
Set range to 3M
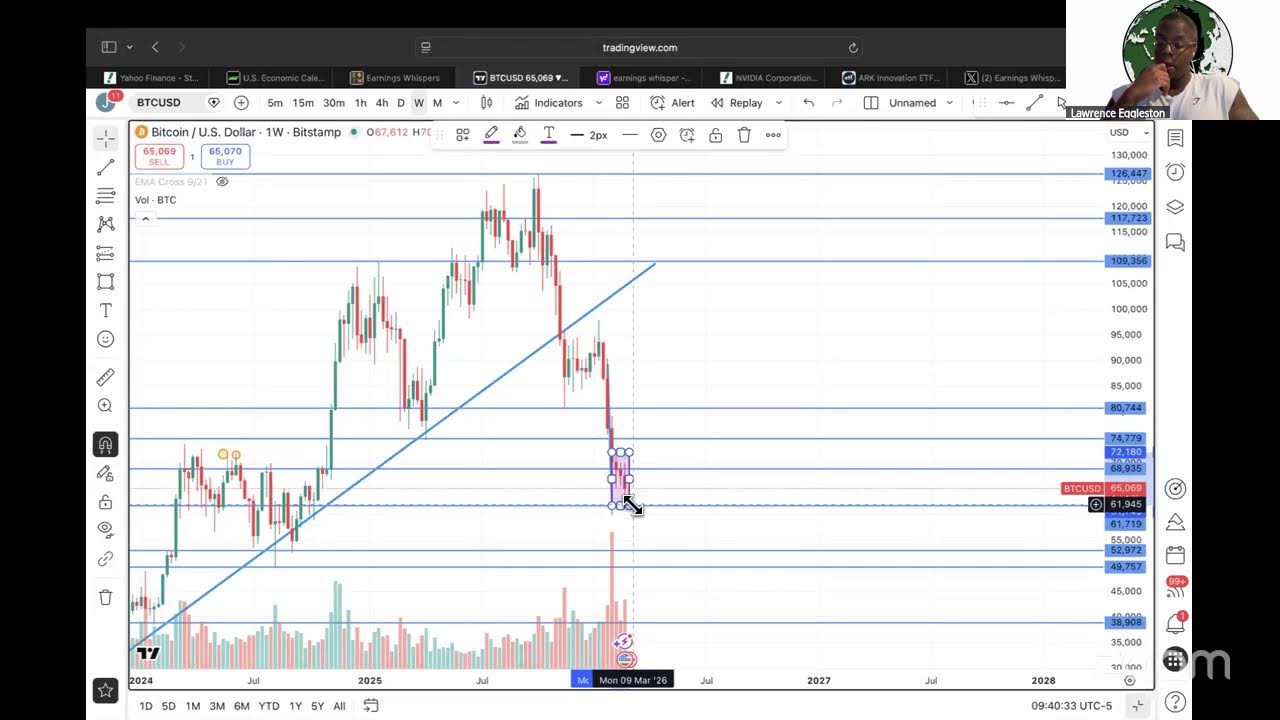click(217, 706)
